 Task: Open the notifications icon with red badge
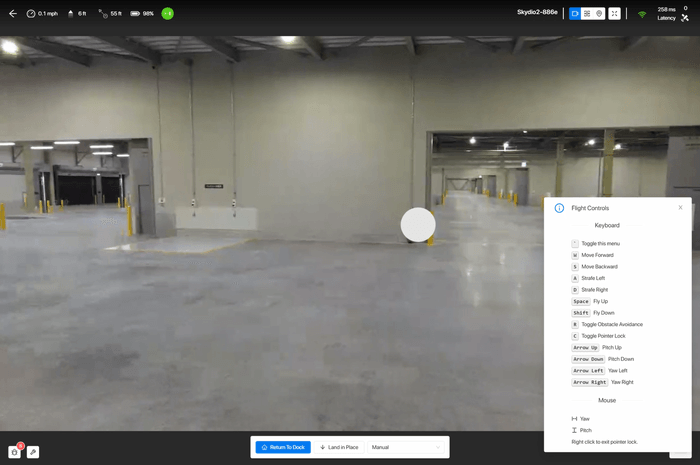click(15, 452)
